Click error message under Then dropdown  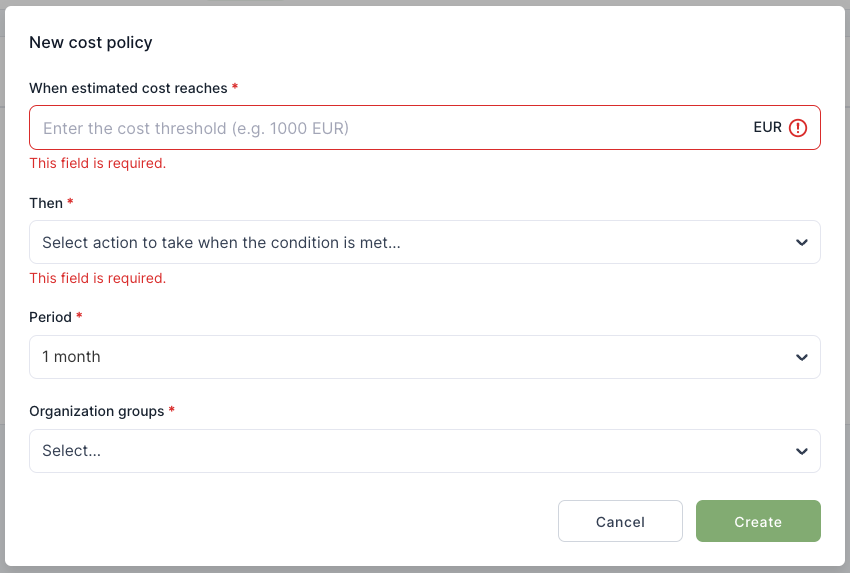click(97, 278)
